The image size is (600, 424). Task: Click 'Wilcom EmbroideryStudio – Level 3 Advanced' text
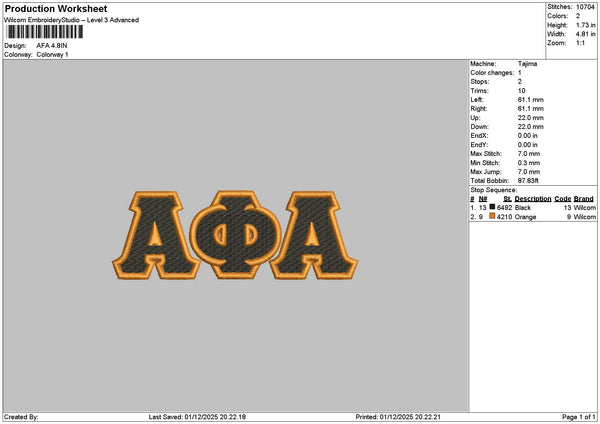pos(72,20)
